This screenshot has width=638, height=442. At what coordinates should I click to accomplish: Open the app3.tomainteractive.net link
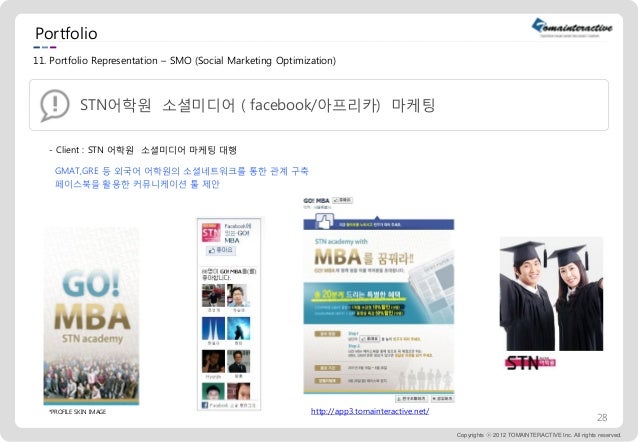369,411
